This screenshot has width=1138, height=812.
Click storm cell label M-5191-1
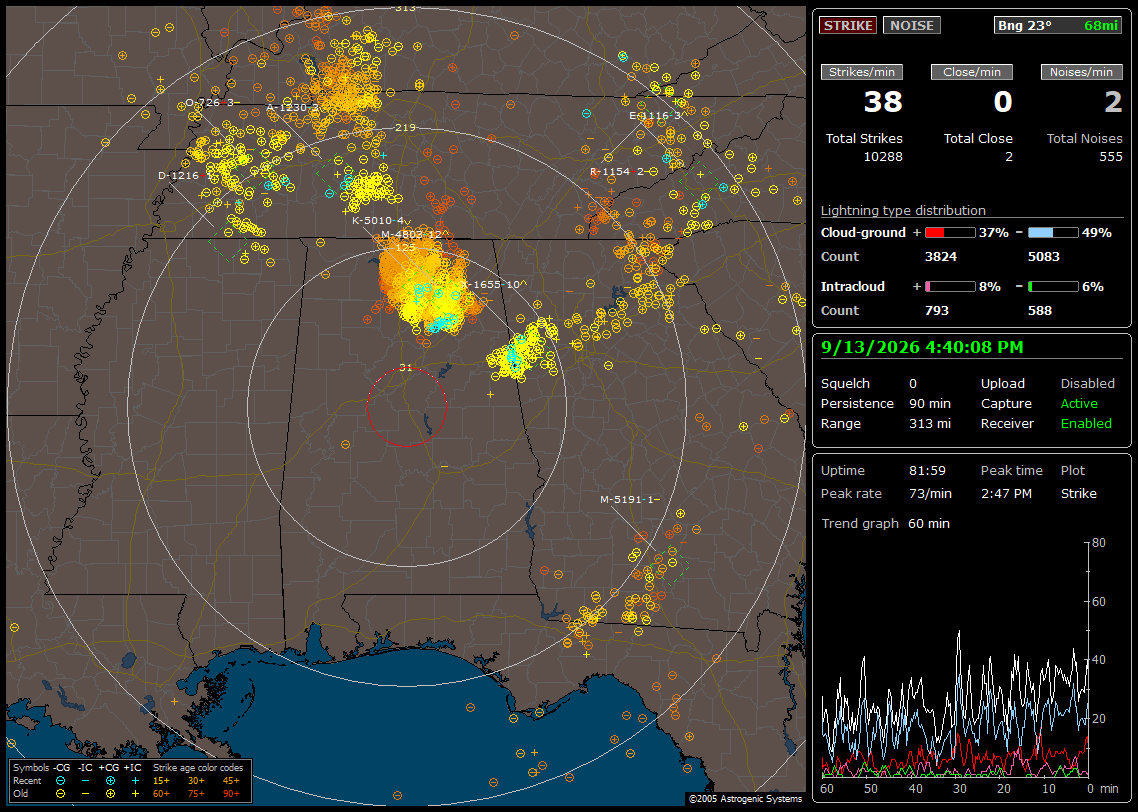coord(629,499)
